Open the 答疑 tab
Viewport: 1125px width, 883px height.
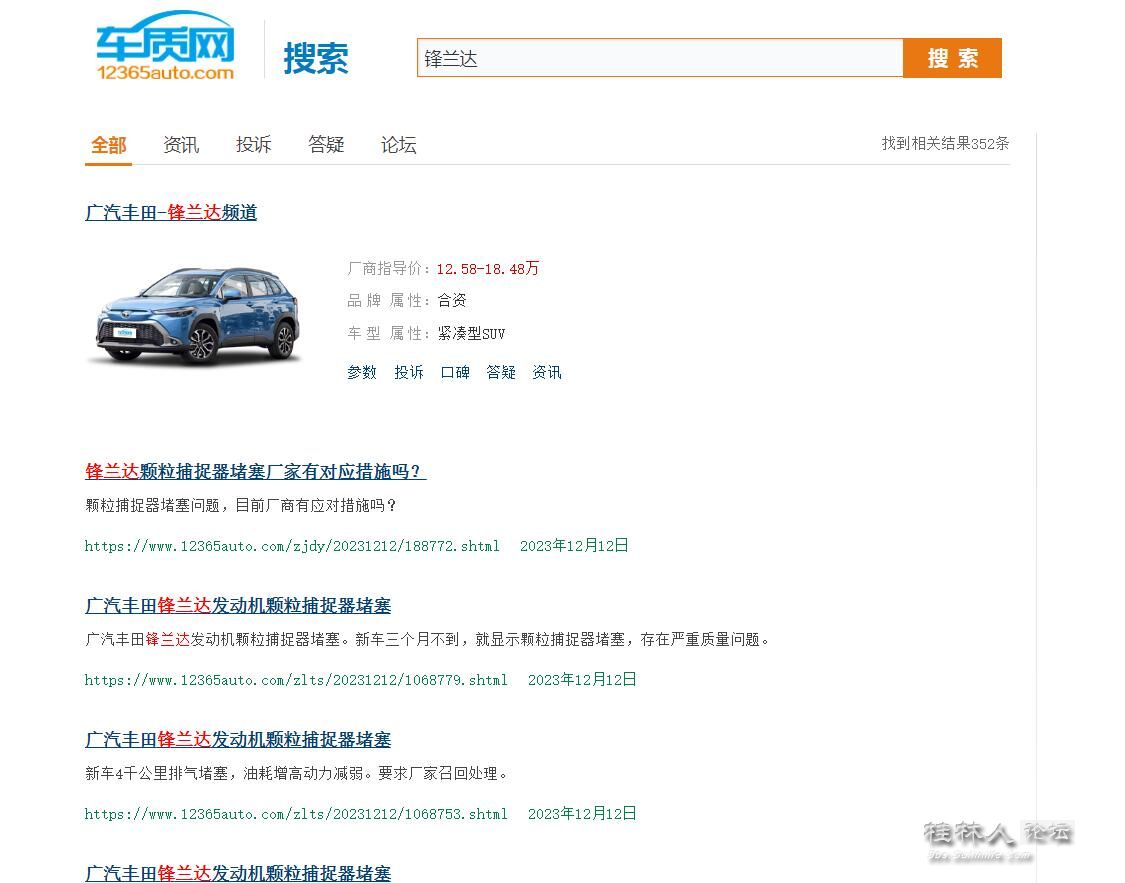[326, 145]
